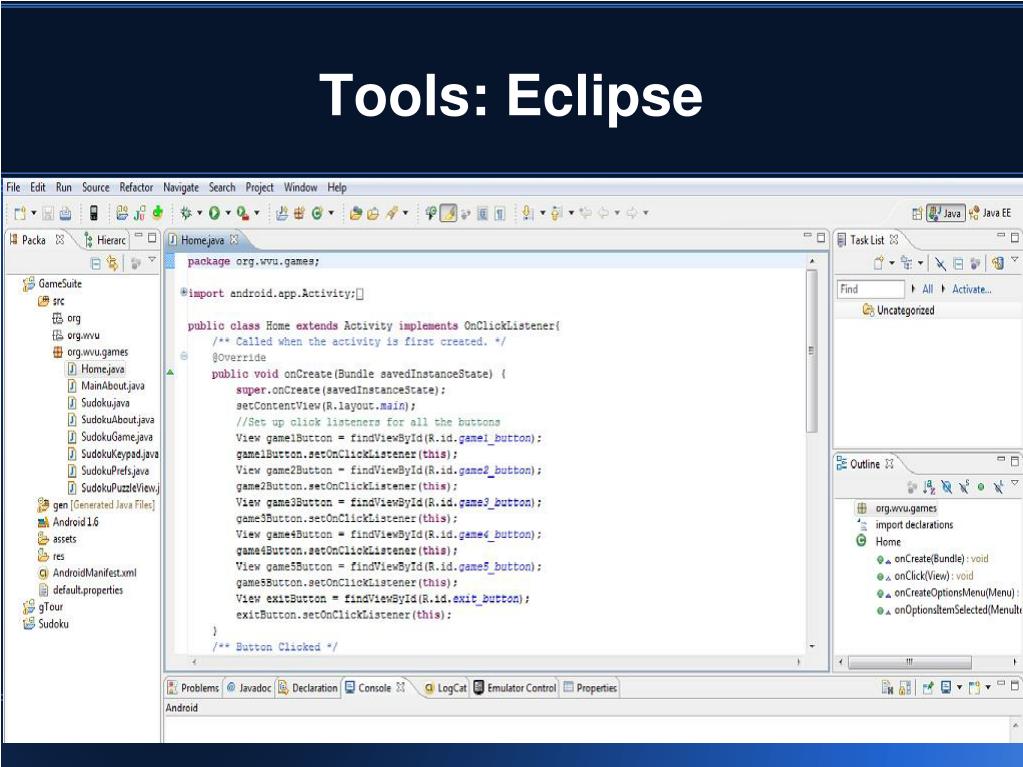This screenshot has height=767, width=1023.
Task: Select the Java perspective button
Action: pyautogui.click(x=945, y=213)
